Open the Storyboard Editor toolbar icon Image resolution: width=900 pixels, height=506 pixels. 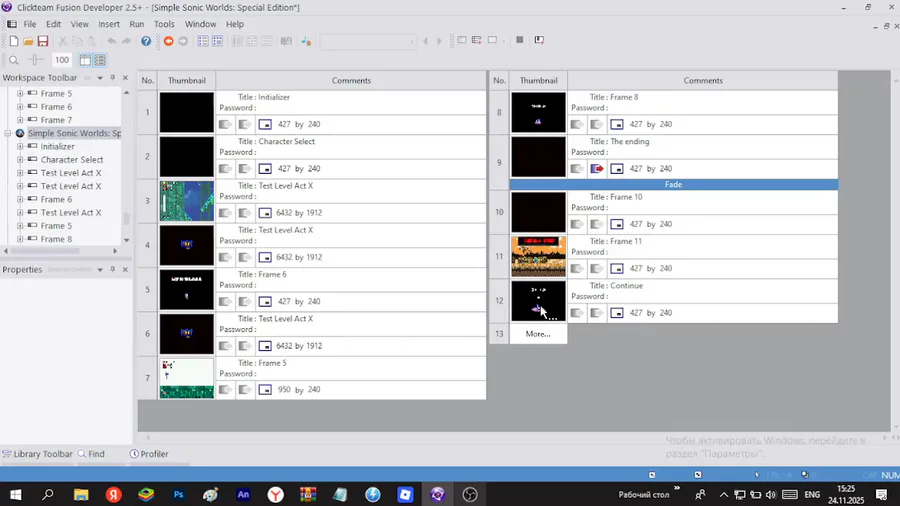[203, 41]
